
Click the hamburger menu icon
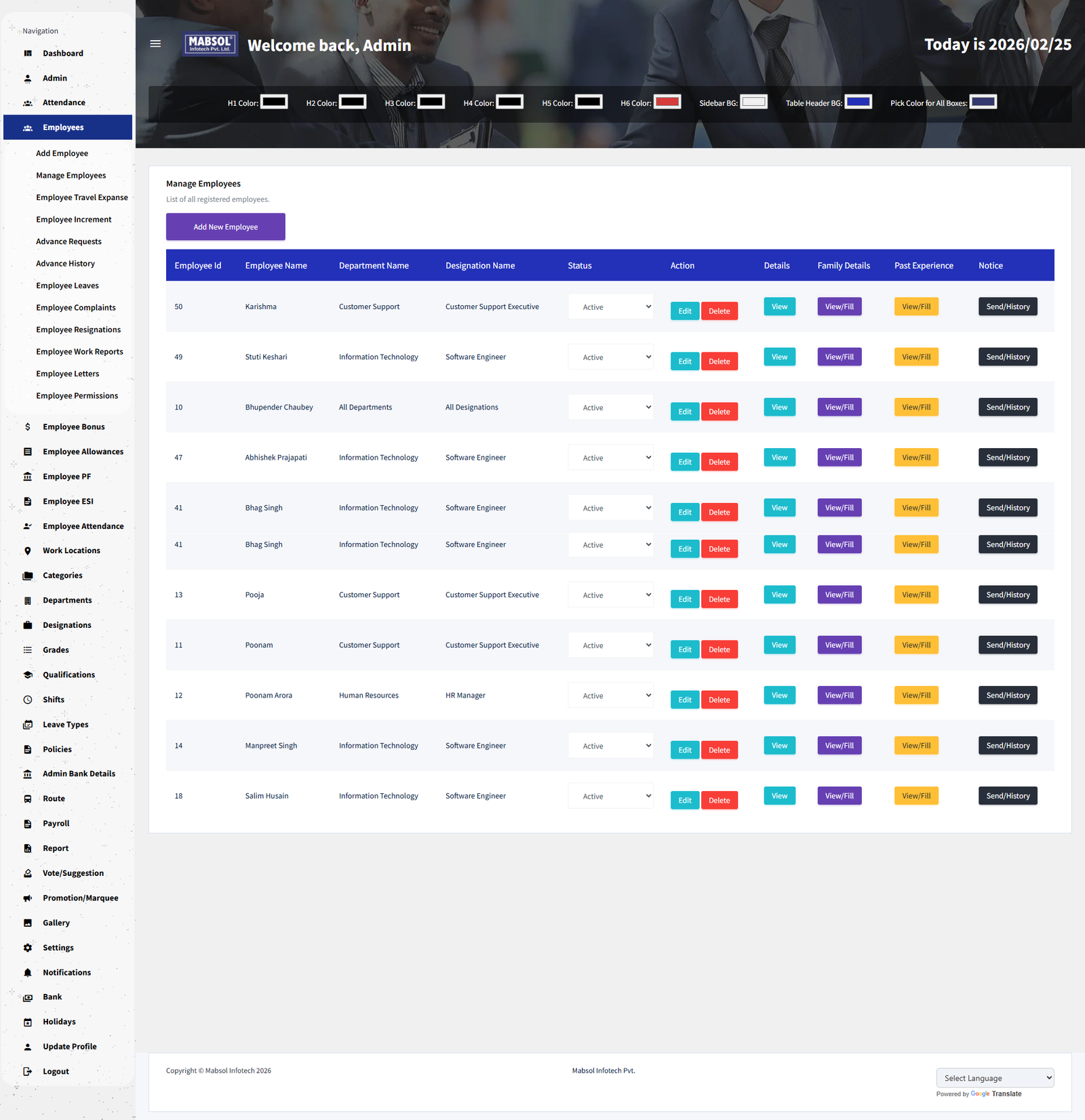pos(155,44)
